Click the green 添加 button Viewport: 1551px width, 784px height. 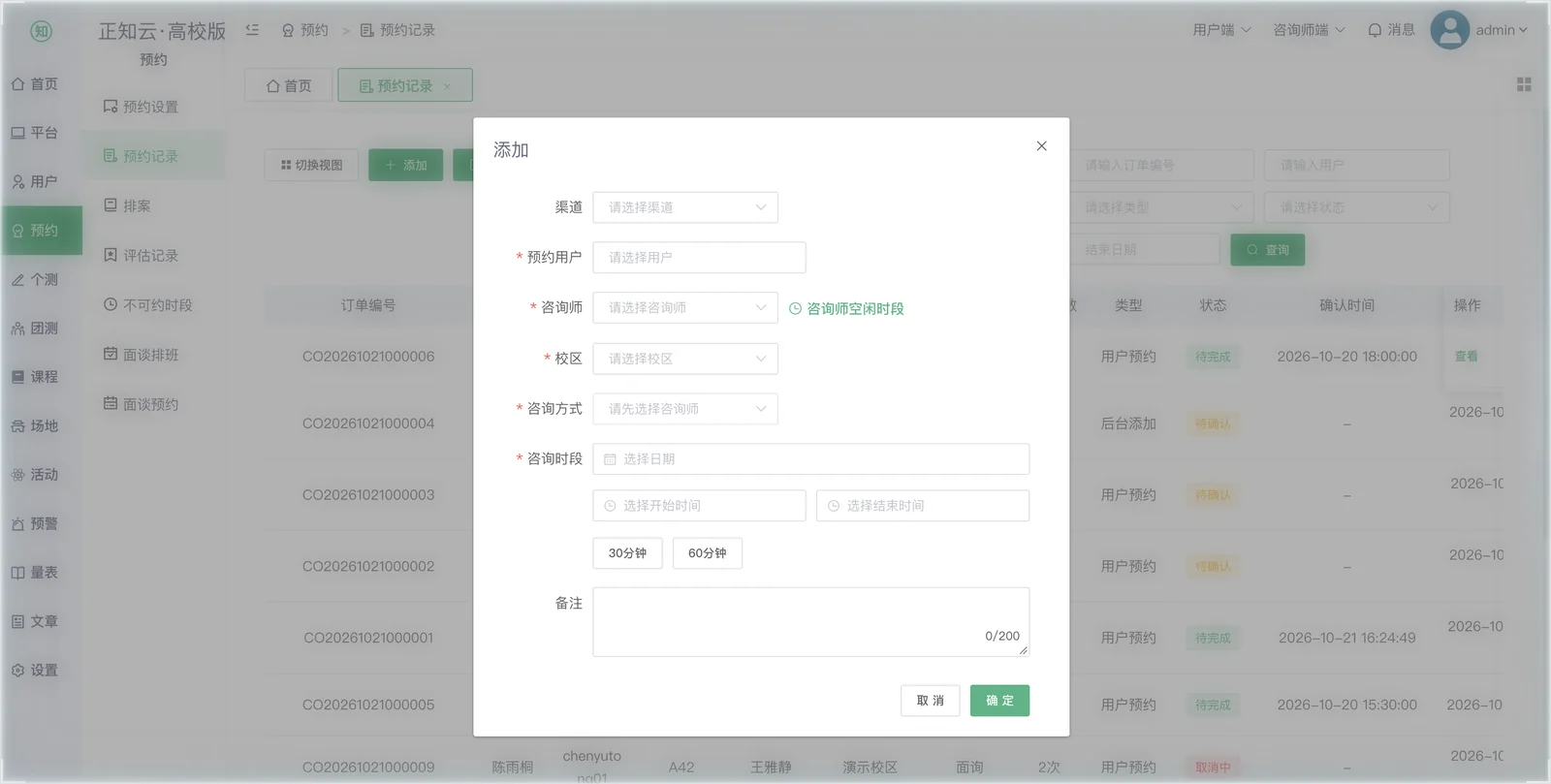405,166
